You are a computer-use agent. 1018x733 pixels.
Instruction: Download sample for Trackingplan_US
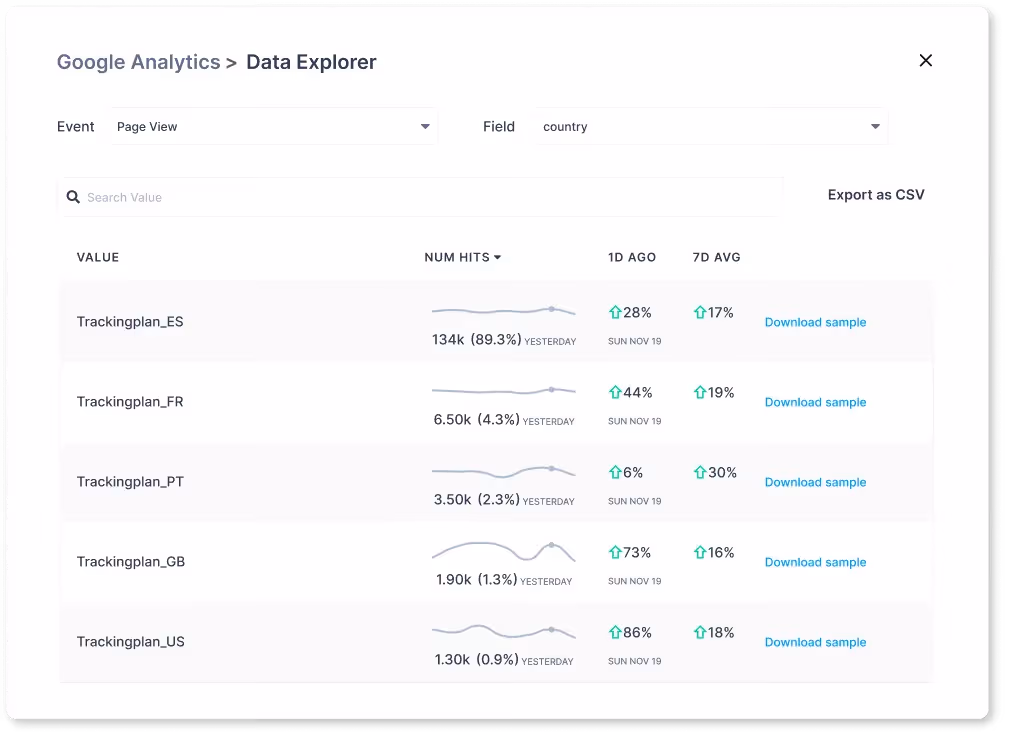click(x=815, y=642)
